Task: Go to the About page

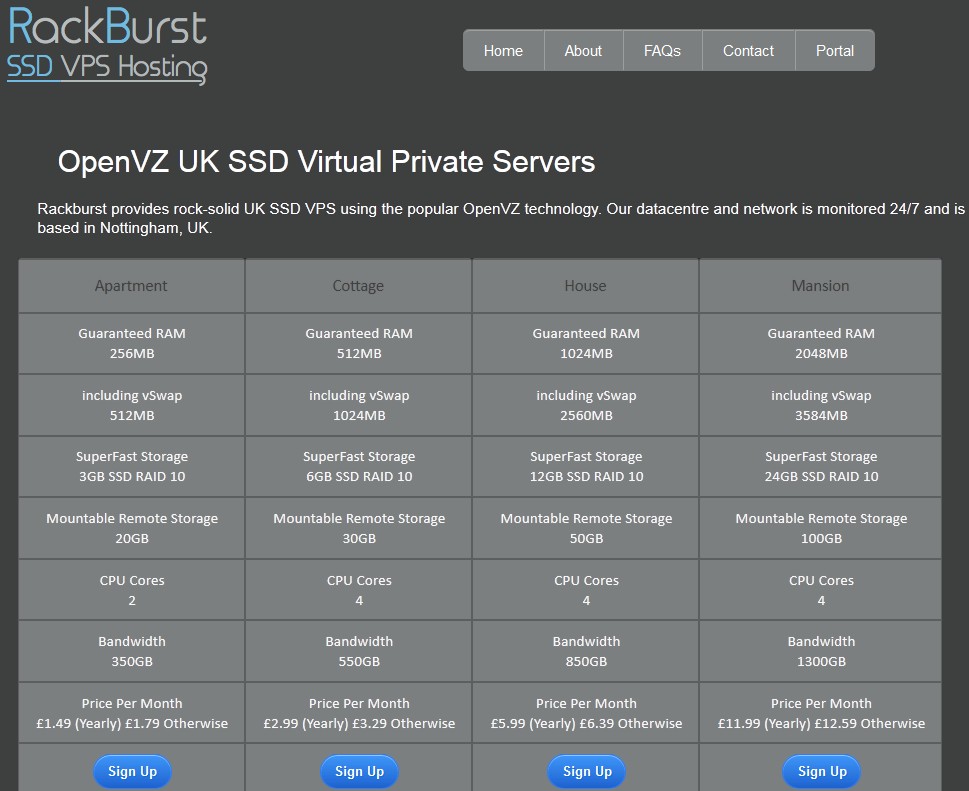Action: [583, 51]
